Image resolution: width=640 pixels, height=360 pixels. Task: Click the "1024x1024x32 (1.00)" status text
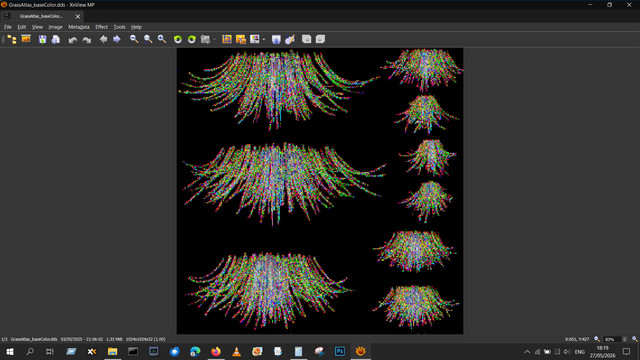(x=146, y=339)
